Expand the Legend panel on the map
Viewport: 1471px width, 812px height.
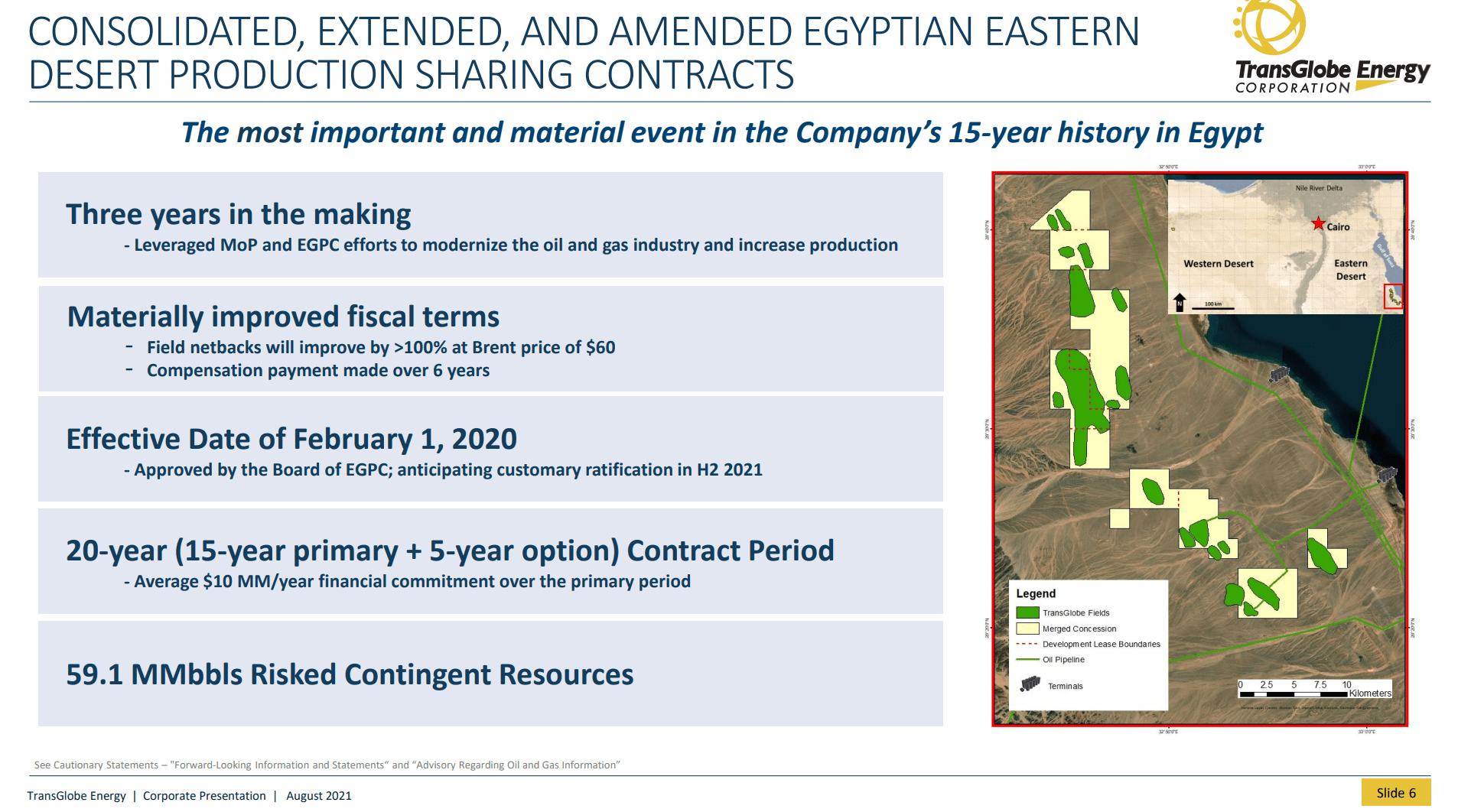(x=1036, y=593)
